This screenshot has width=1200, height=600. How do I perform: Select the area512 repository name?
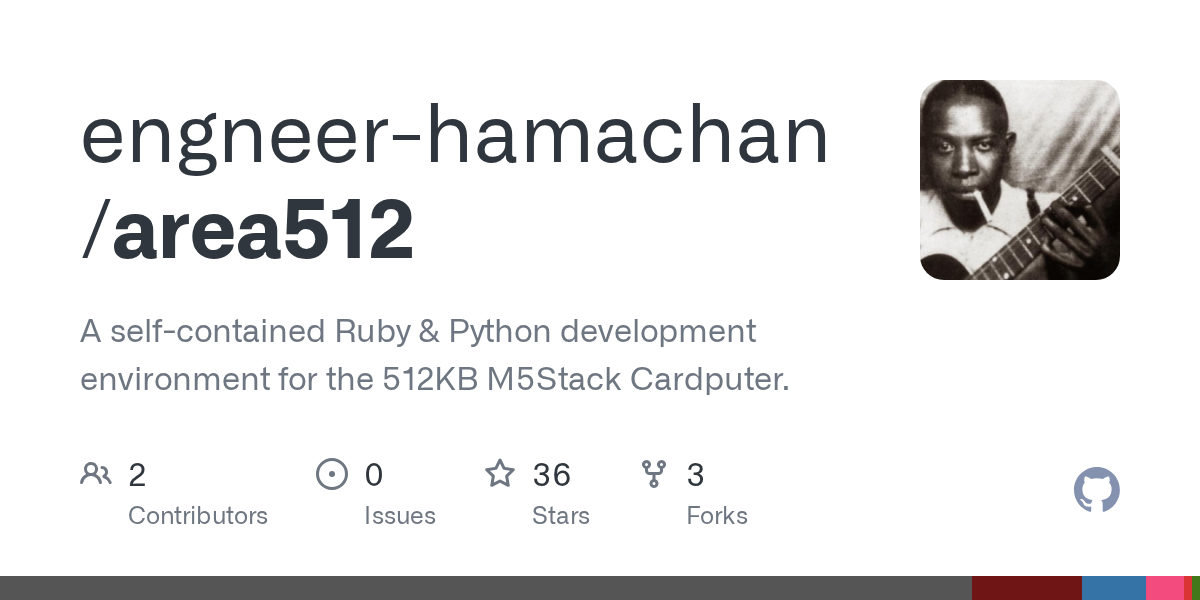coord(263,230)
